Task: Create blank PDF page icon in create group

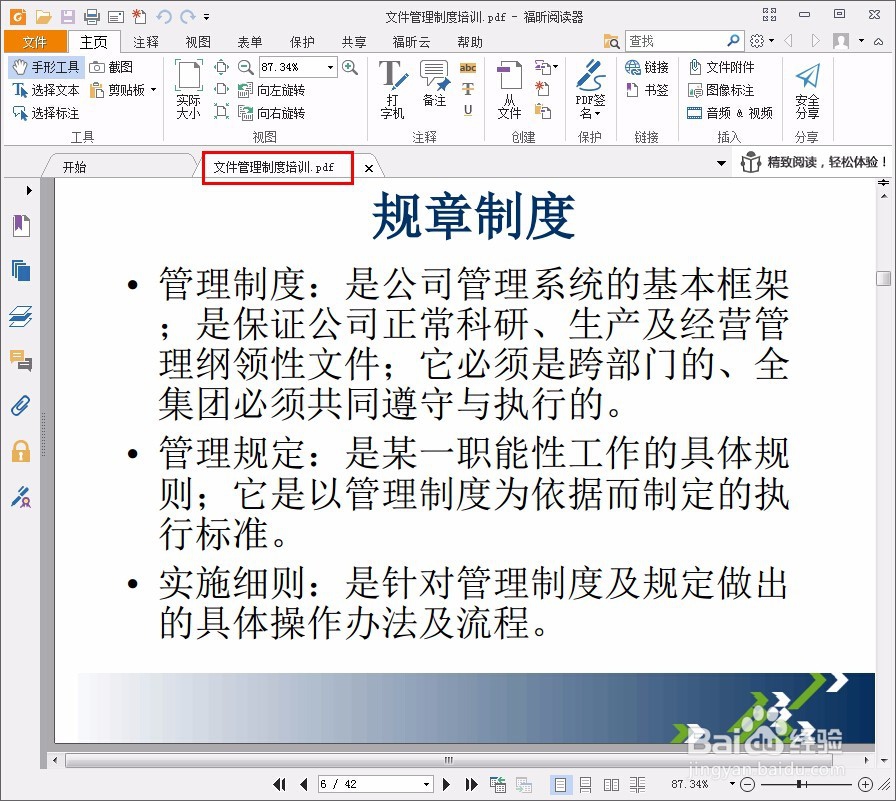Action: pos(542,89)
